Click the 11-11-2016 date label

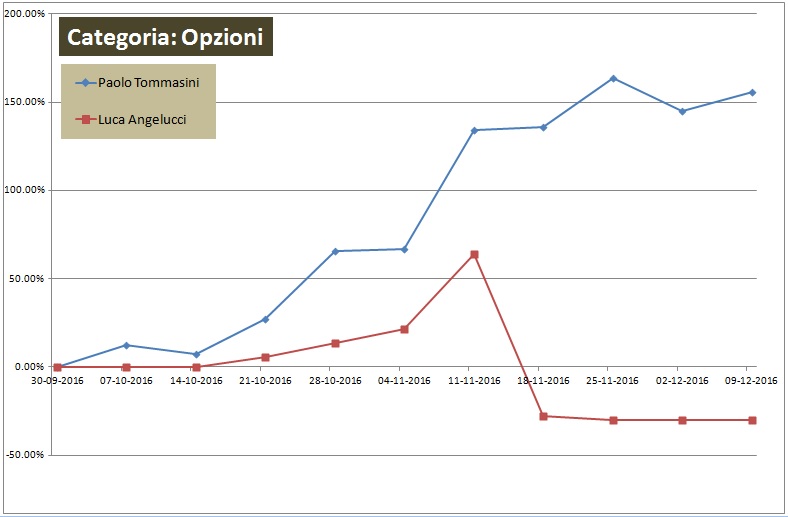[x=474, y=380]
